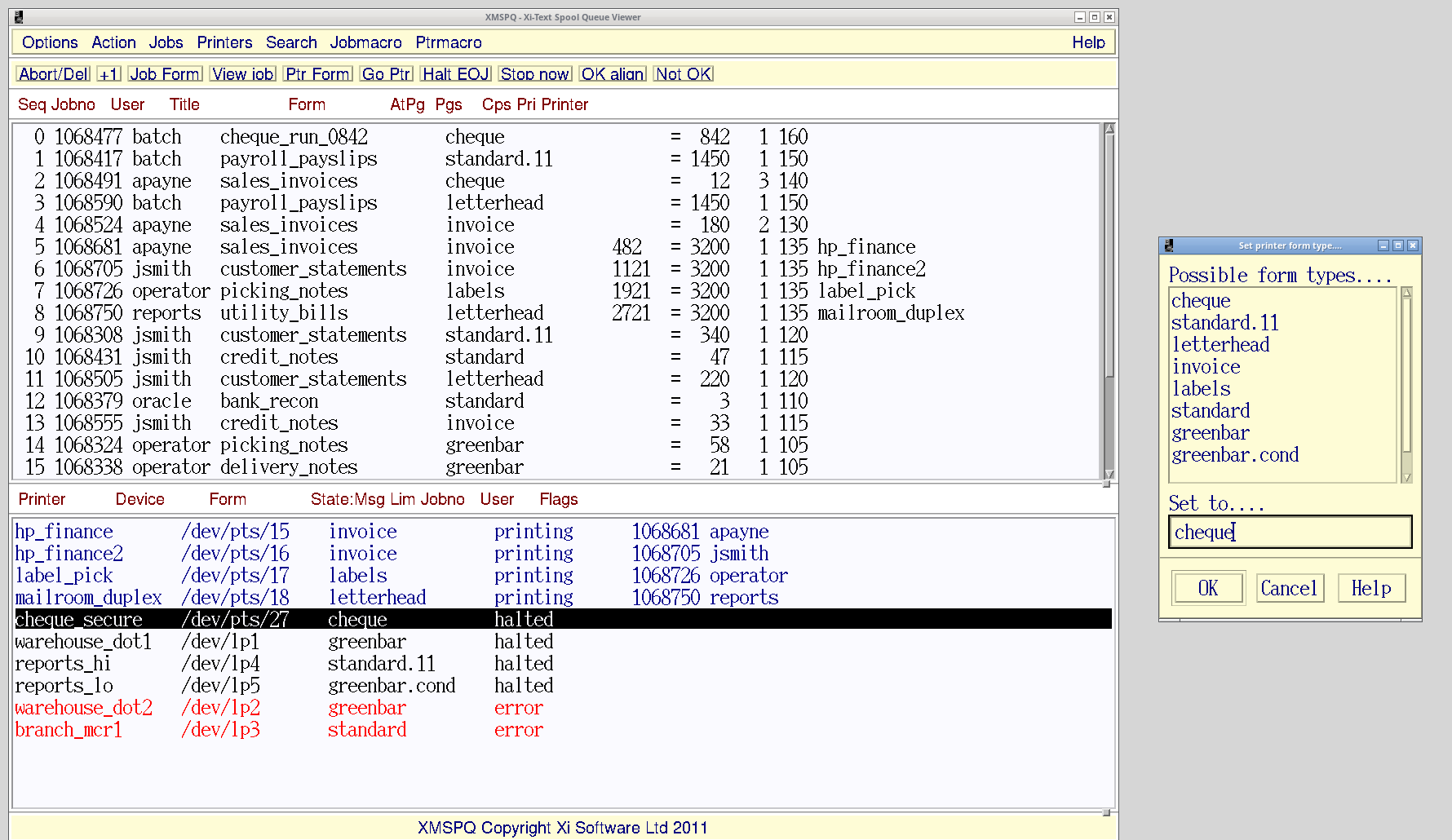Screen dimensions: 1452x840
Task: Select job 1068338 delivery_notes
Action: (x=556, y=467)
